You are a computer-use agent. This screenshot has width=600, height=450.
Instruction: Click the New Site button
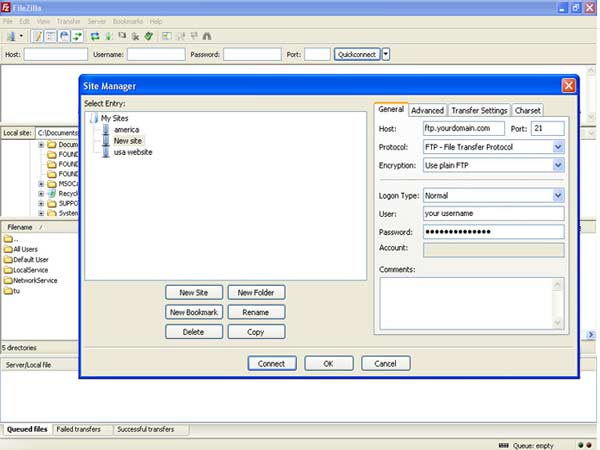tap(194, 293)
